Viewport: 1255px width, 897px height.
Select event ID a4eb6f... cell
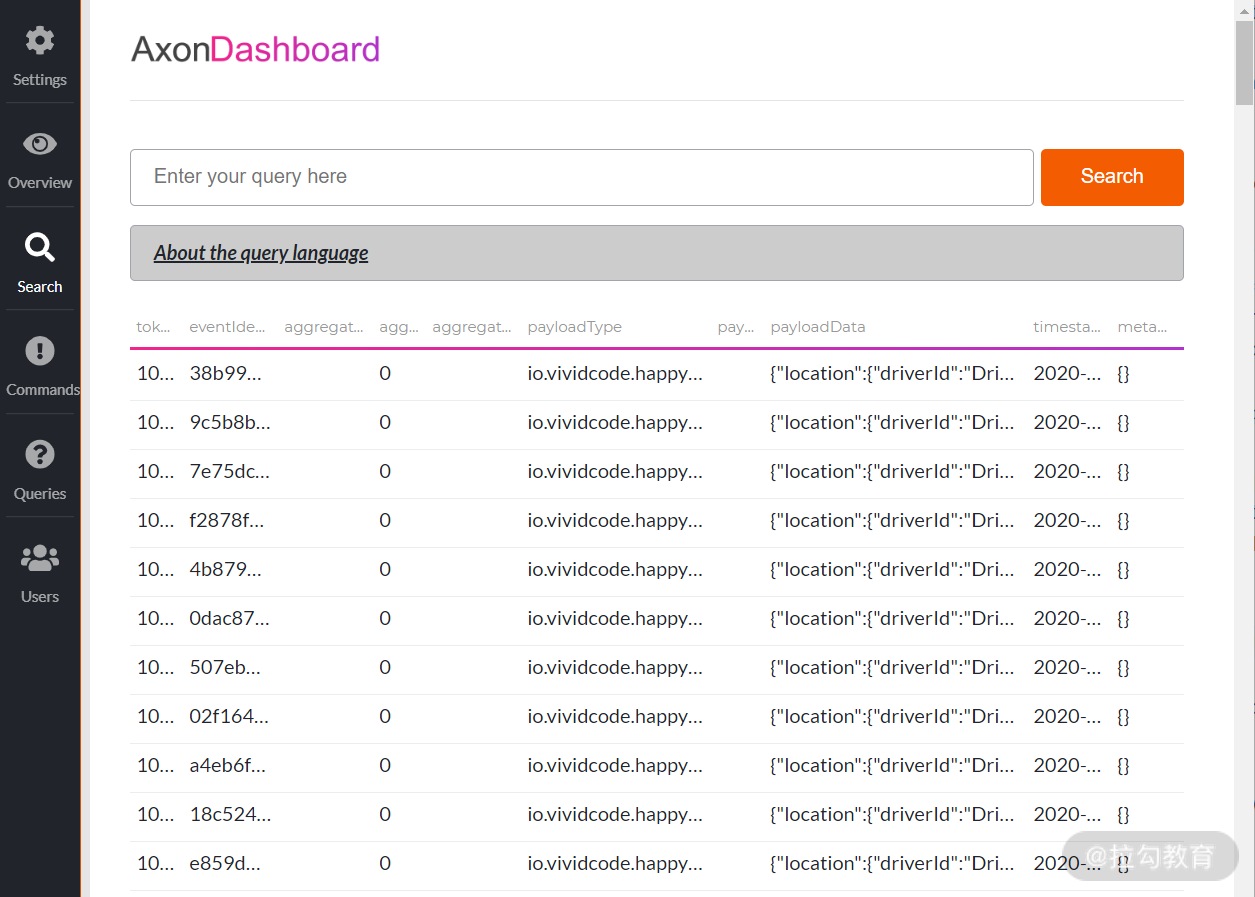pos(228,766)
